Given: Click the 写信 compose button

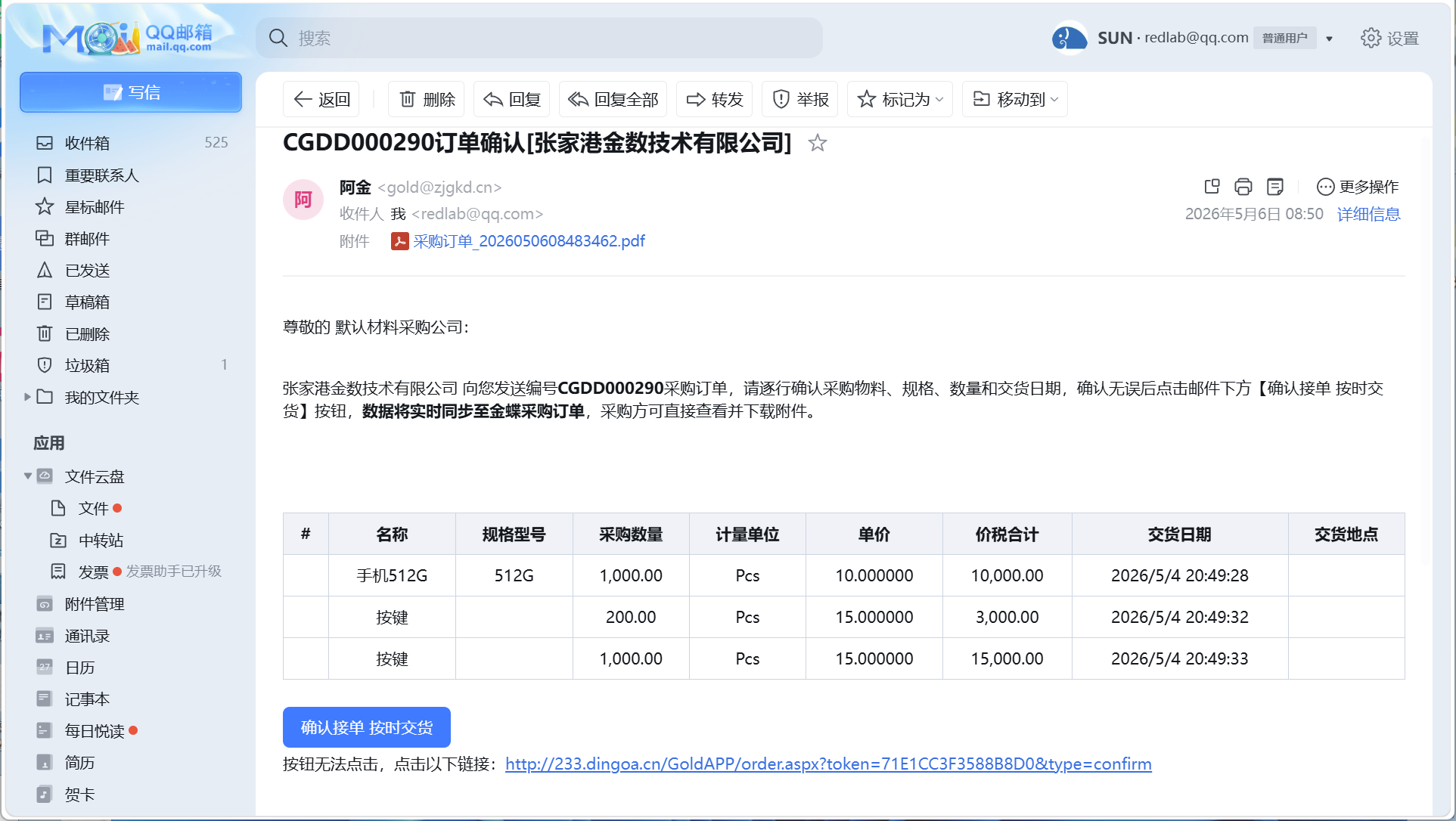Looking at the screenshot, I should [x=131, y=92].
